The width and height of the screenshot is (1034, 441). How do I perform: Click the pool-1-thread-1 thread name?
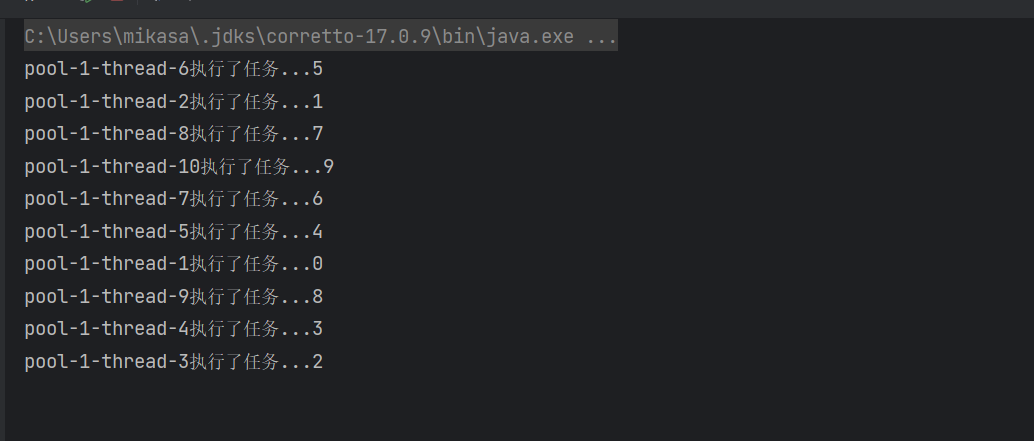click(107, 264)
